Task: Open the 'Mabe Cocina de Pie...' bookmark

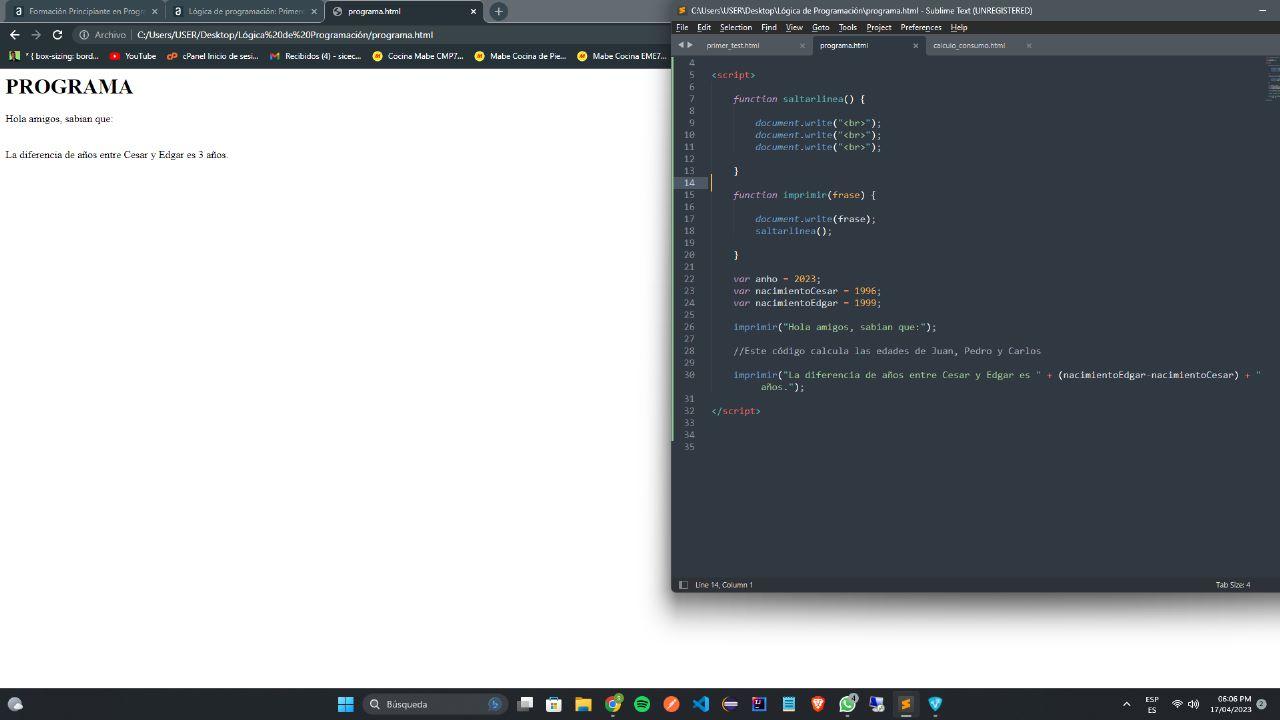Action: point(520,56)
